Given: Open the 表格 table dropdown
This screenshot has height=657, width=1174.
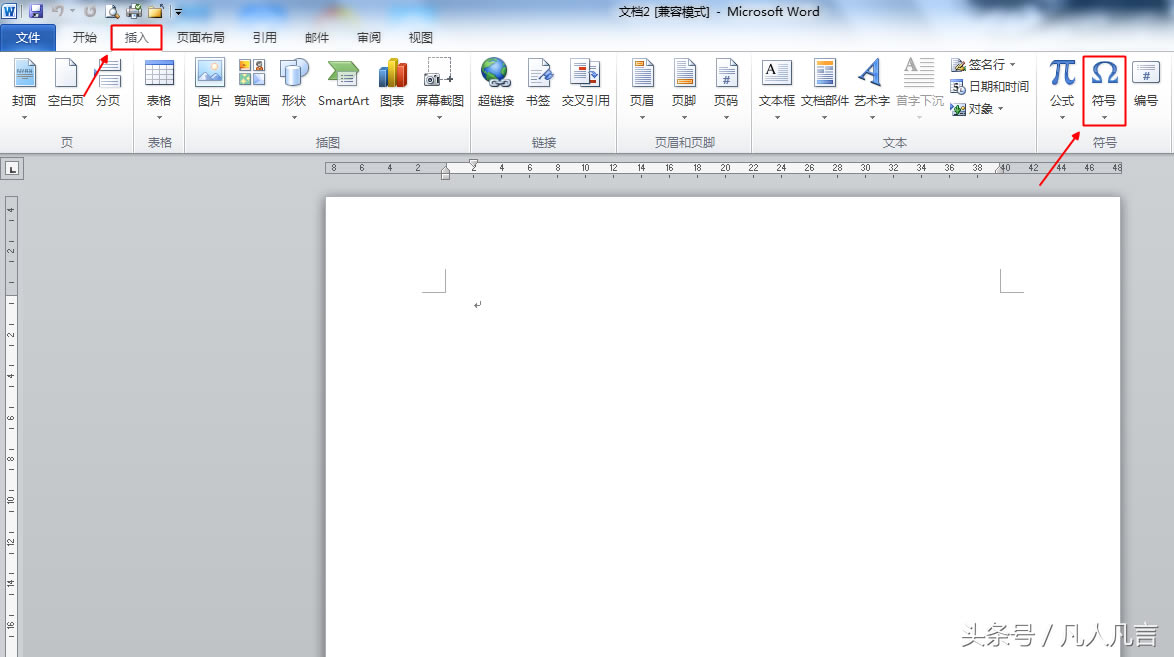Looking at the screenshot, I should point(159,89).
